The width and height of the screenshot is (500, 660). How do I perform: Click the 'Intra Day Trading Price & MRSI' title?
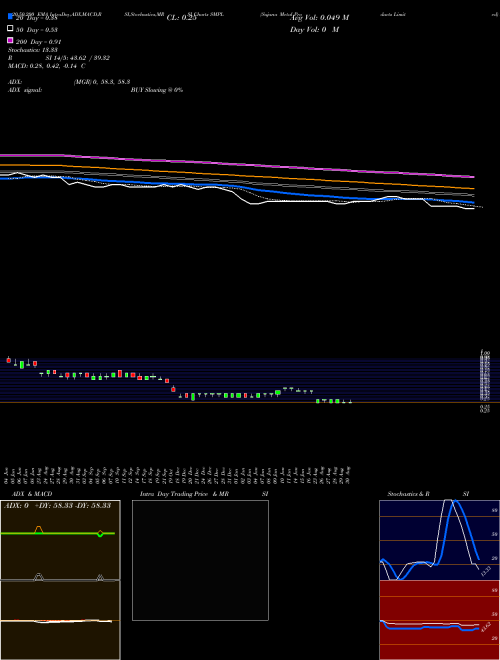[204, 494]
